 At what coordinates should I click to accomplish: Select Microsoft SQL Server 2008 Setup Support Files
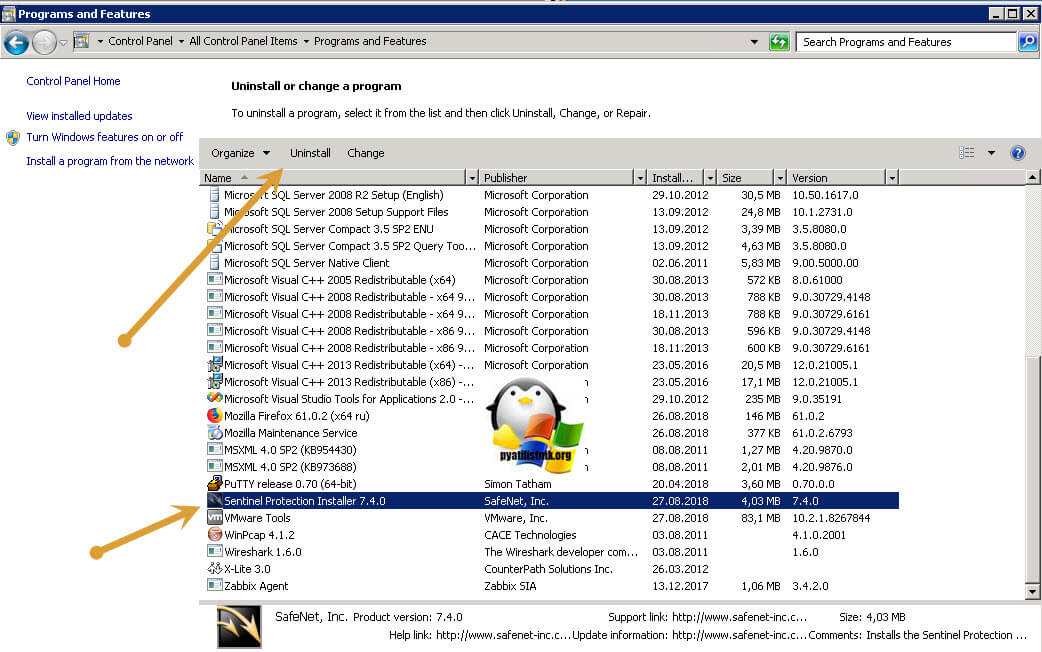(336, 212)
